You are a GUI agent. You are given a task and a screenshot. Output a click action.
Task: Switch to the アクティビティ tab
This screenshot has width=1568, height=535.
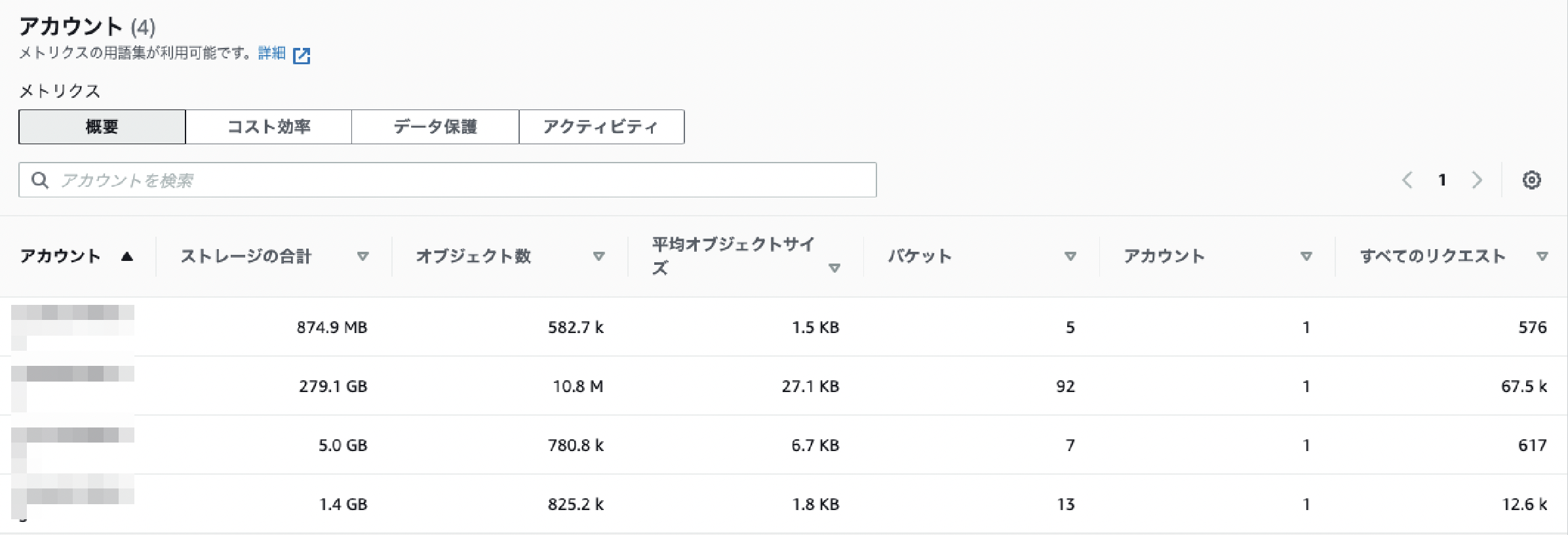(x=601, y=127)
